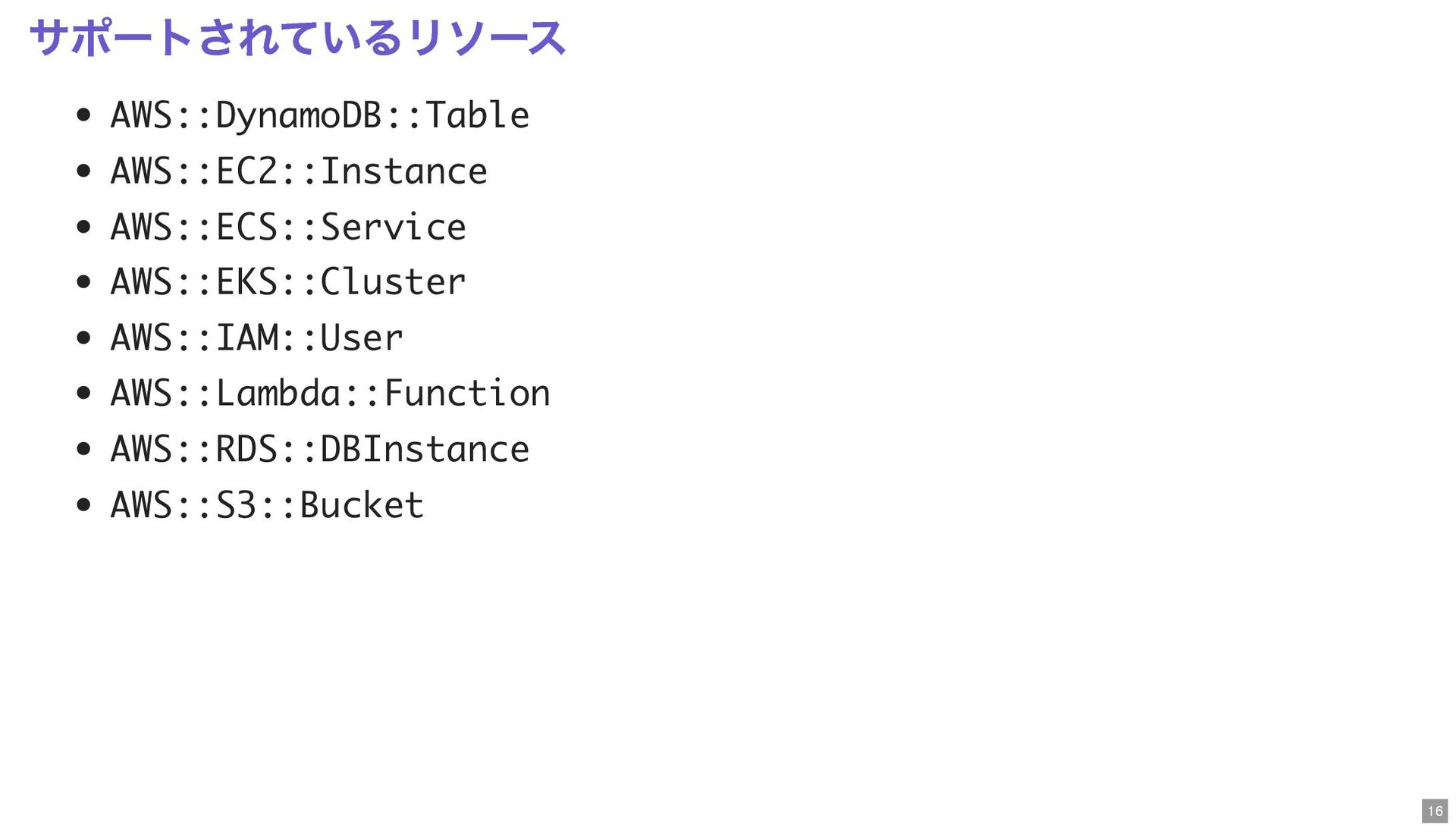The width and height of the screenshot is (1456, 832).
Task: Select the AWS::RDS::DBInstance list item
Action: pyautogui.click(x=319, y=449)
